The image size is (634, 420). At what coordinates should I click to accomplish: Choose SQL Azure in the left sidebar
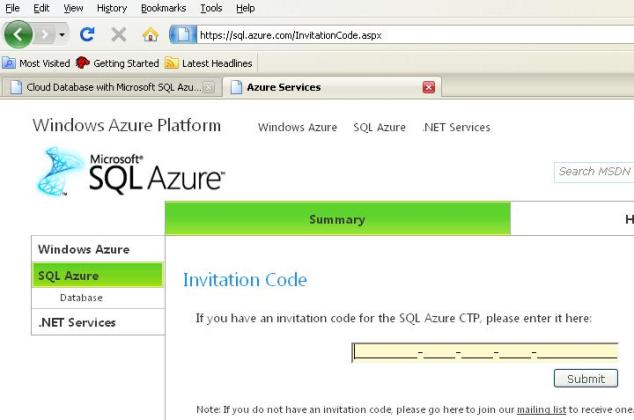97,275
